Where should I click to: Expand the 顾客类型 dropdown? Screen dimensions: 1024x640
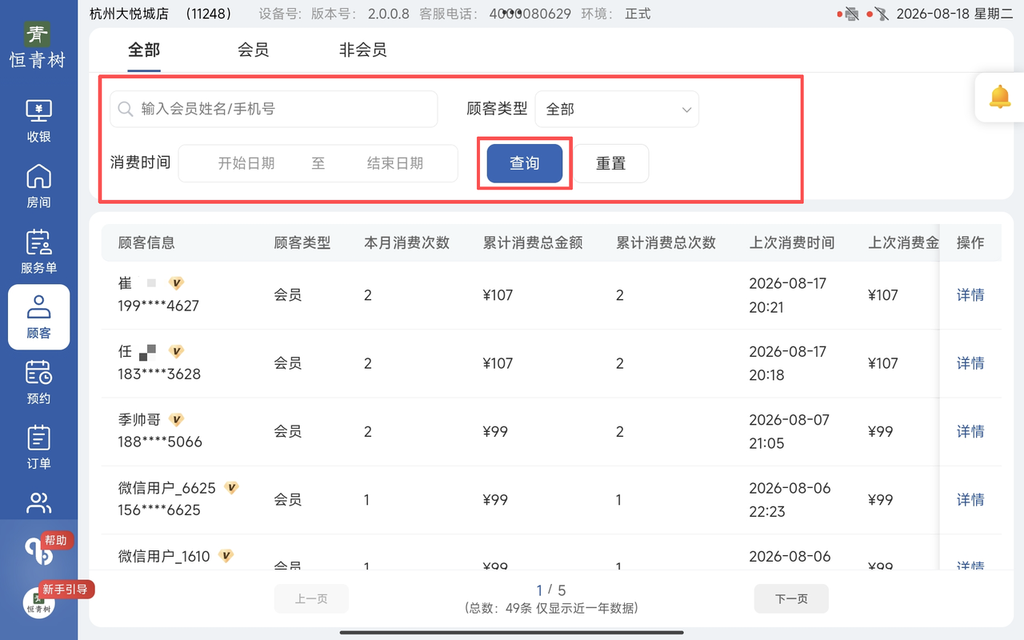(616, 109)
